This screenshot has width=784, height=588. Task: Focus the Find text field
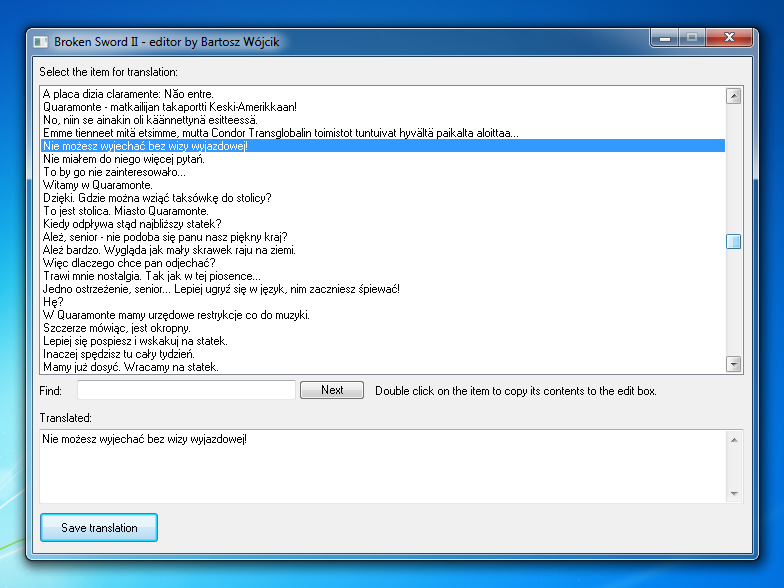186,390
